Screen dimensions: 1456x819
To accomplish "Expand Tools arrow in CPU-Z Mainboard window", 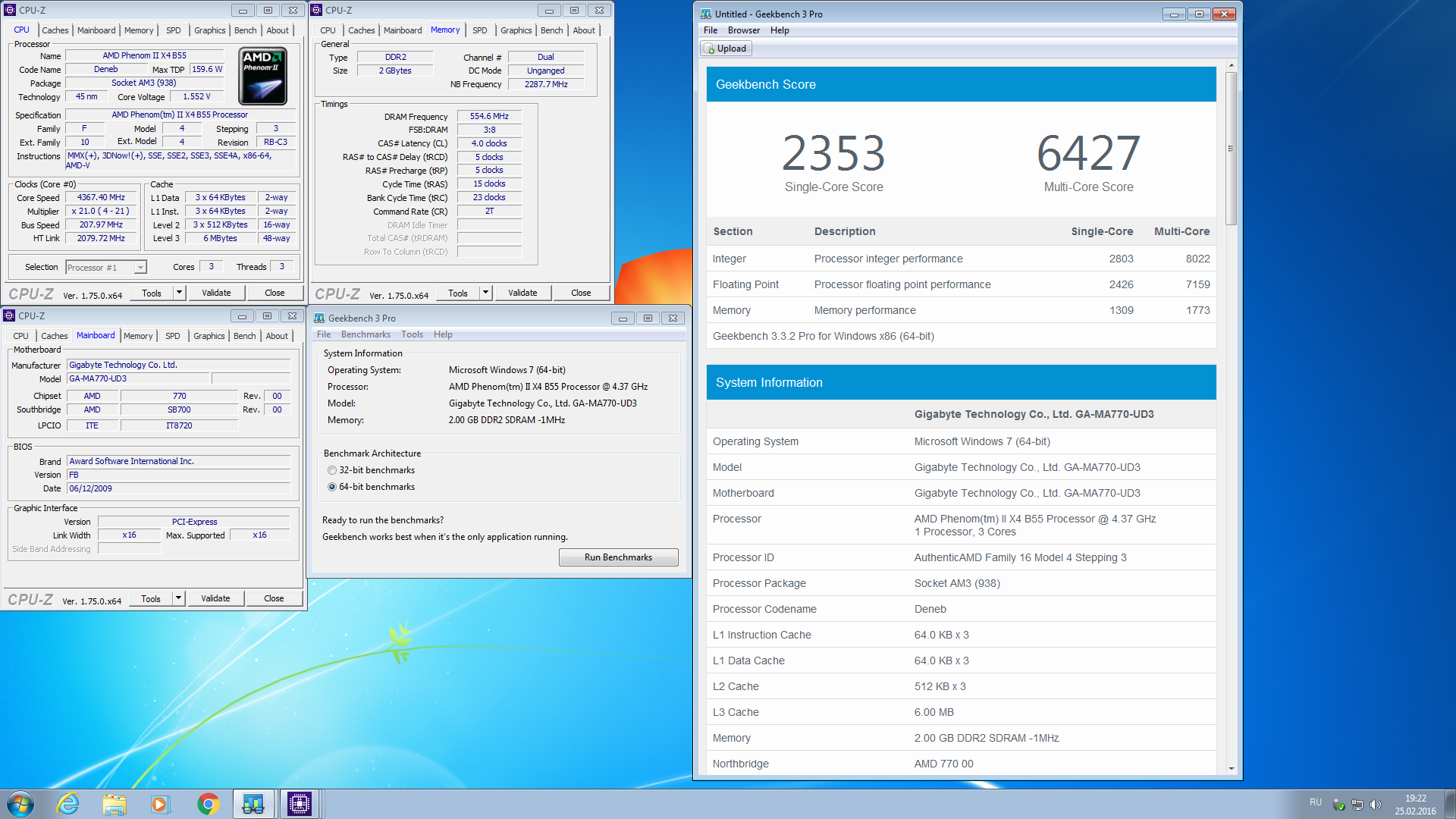I will pyautogui.click(x=179, y=598).
